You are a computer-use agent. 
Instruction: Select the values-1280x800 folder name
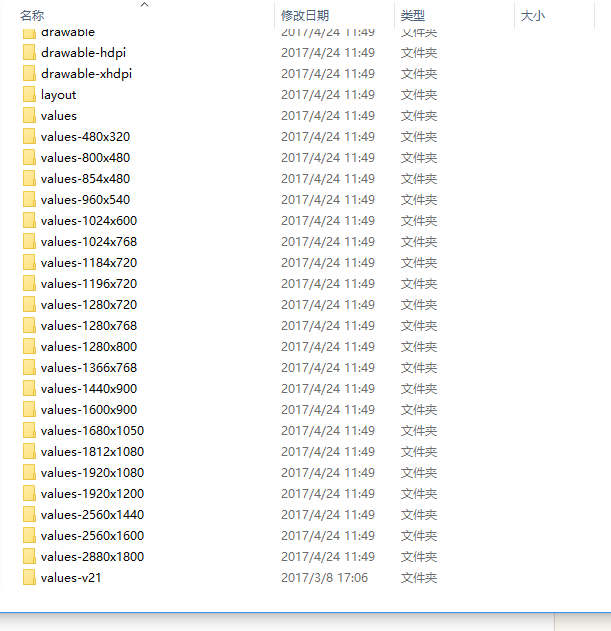point(89,346)
